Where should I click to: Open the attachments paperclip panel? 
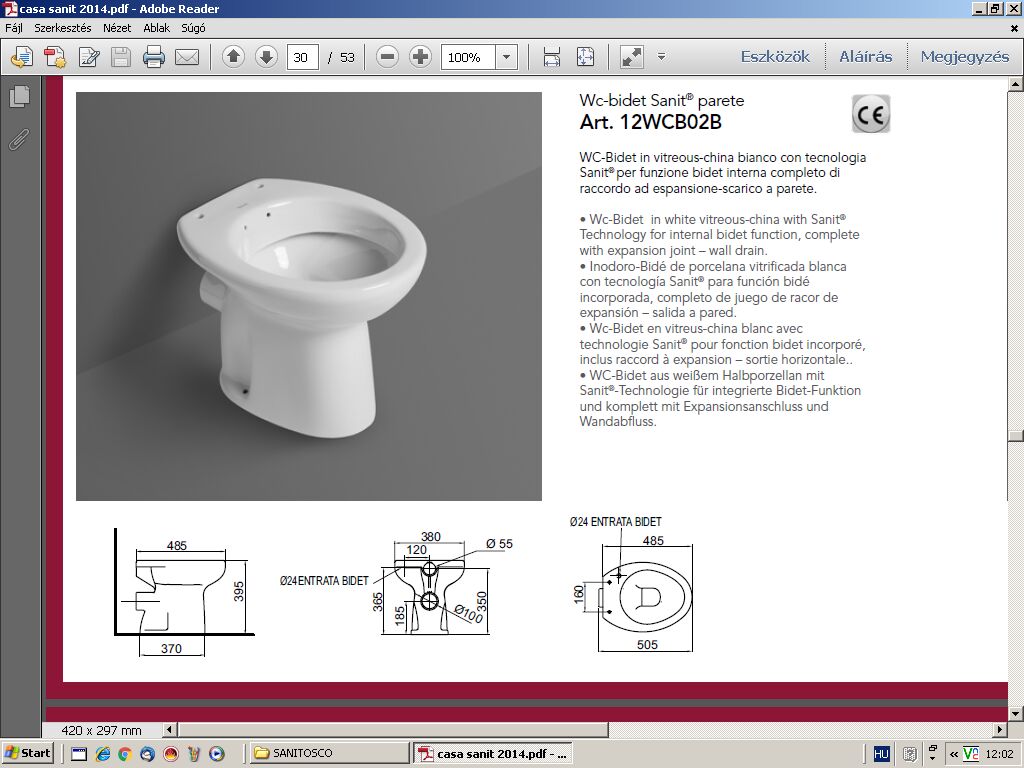[x=19, y=138]
